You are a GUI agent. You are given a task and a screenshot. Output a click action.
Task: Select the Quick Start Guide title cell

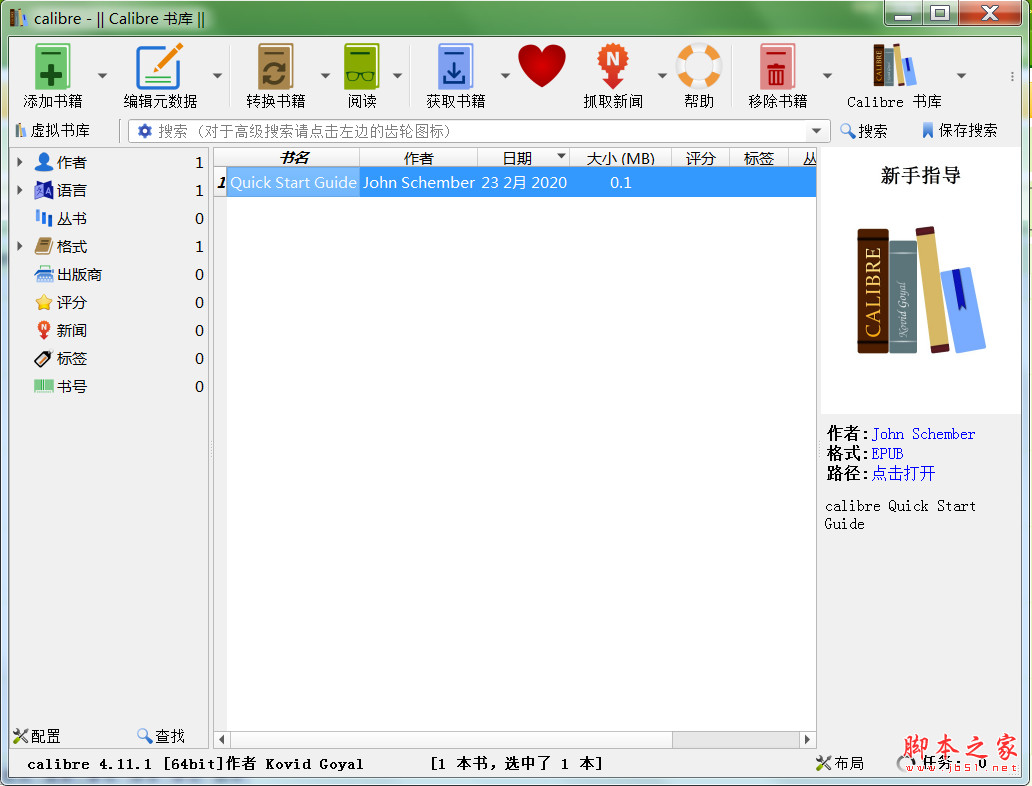click(294, 182)
